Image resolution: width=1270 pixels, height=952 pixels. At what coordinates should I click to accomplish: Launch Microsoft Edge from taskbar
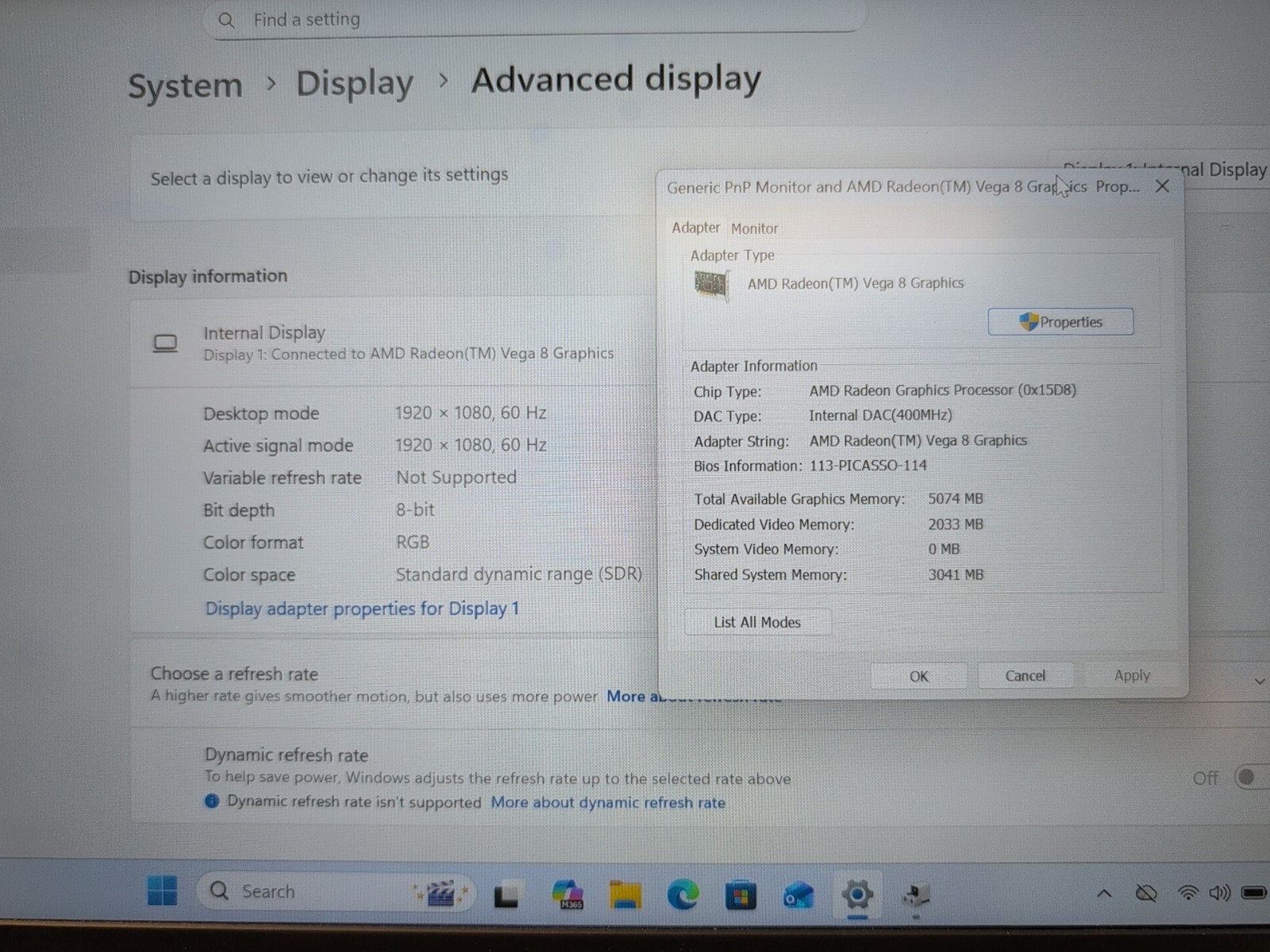pyautogui.click(x=683, y=895)
